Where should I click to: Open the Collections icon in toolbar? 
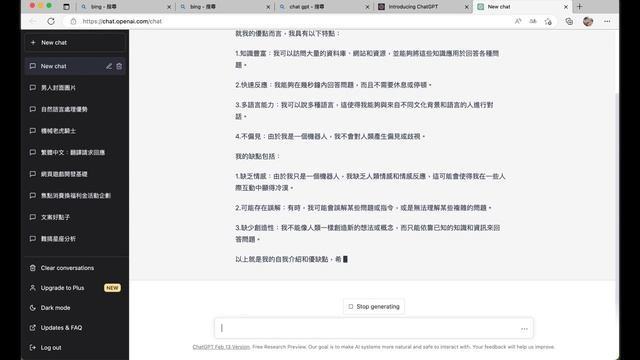pyautogui.click(x=569, y=21)
